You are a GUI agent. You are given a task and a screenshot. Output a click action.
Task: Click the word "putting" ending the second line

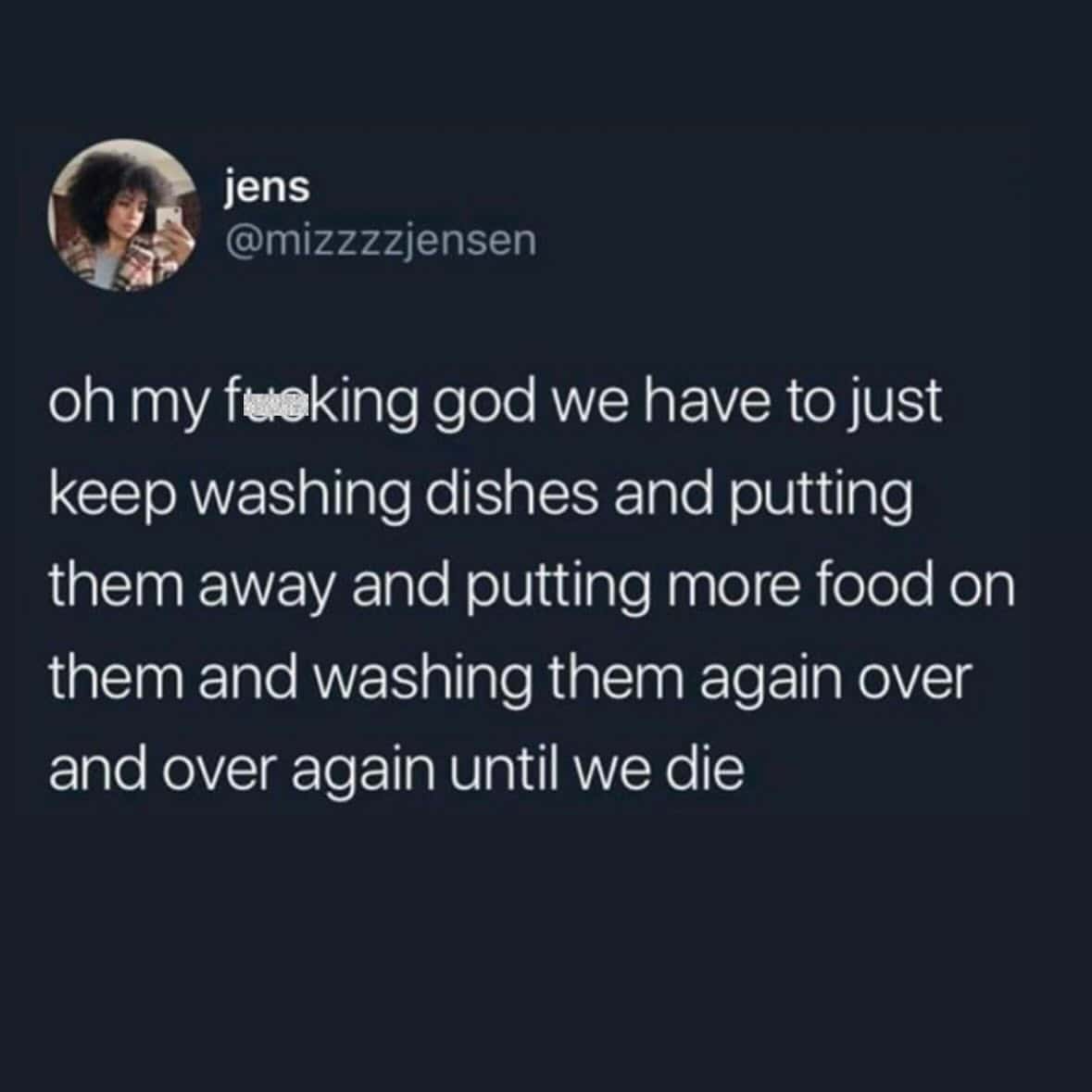click(x=822, y=496)
